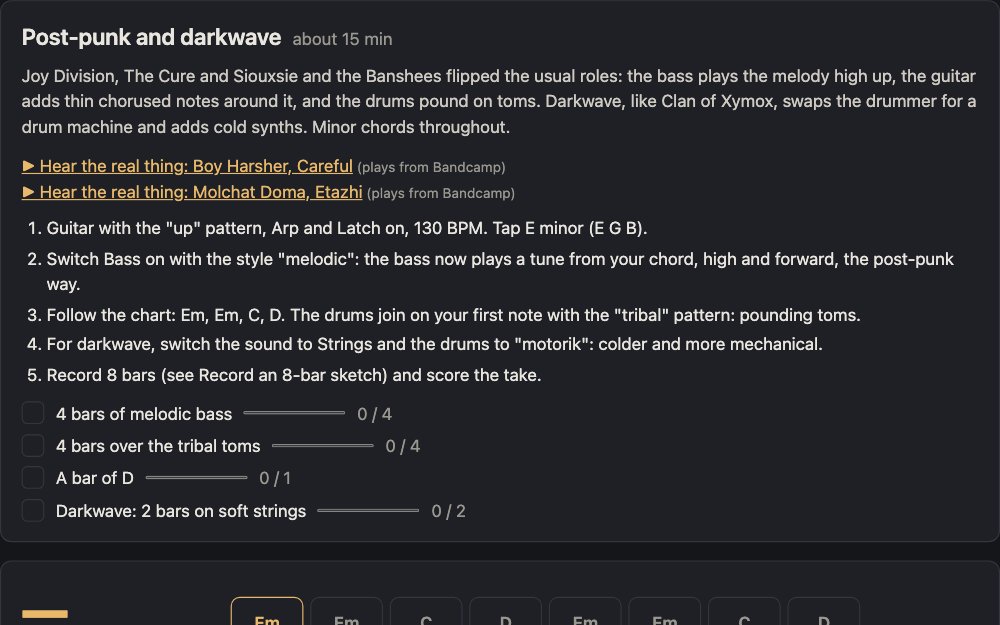Click the Post-punk and darkwave heading
Viewport: 1000px width, 625px height.
coord(151,38)
